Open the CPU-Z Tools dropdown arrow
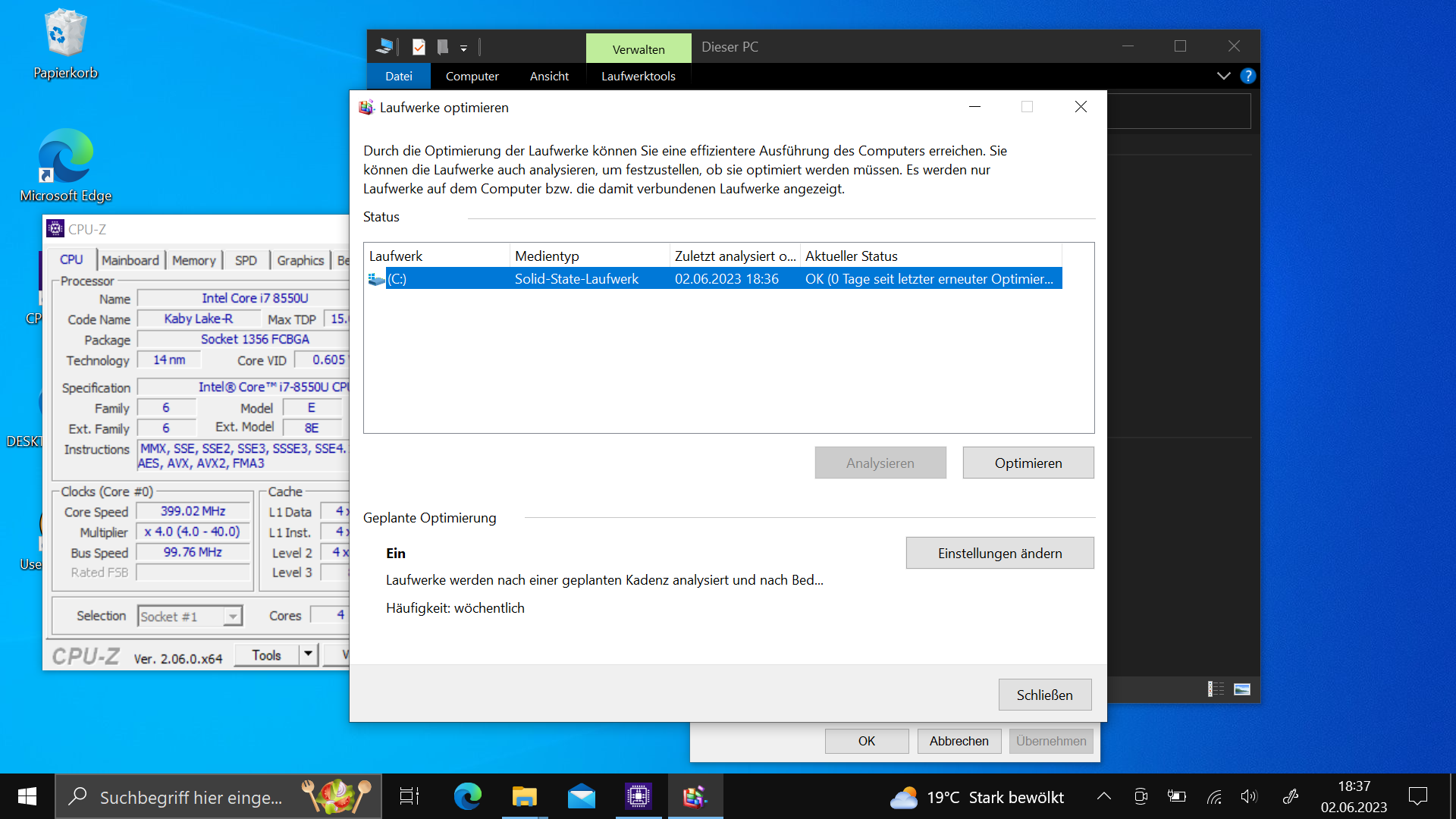 coord(308,654)
